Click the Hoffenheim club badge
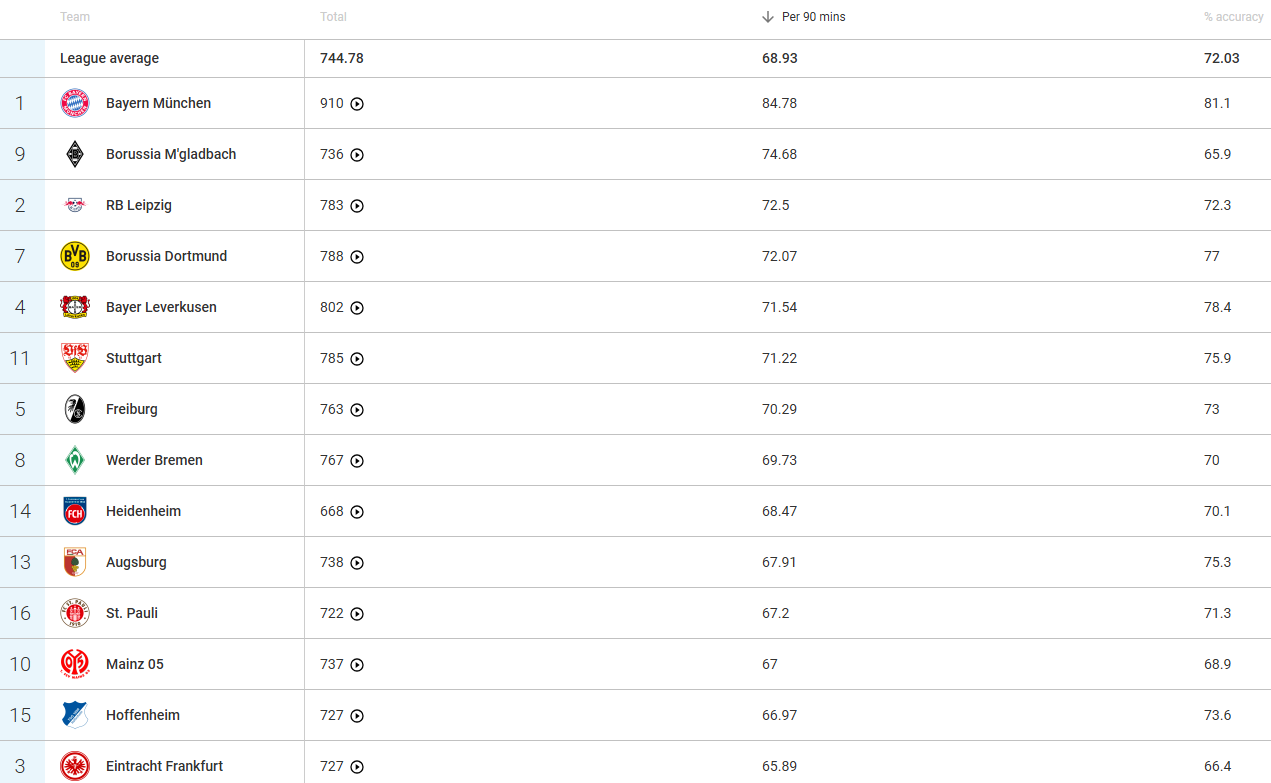The image size is (1271, 783). tap(75, 715)
